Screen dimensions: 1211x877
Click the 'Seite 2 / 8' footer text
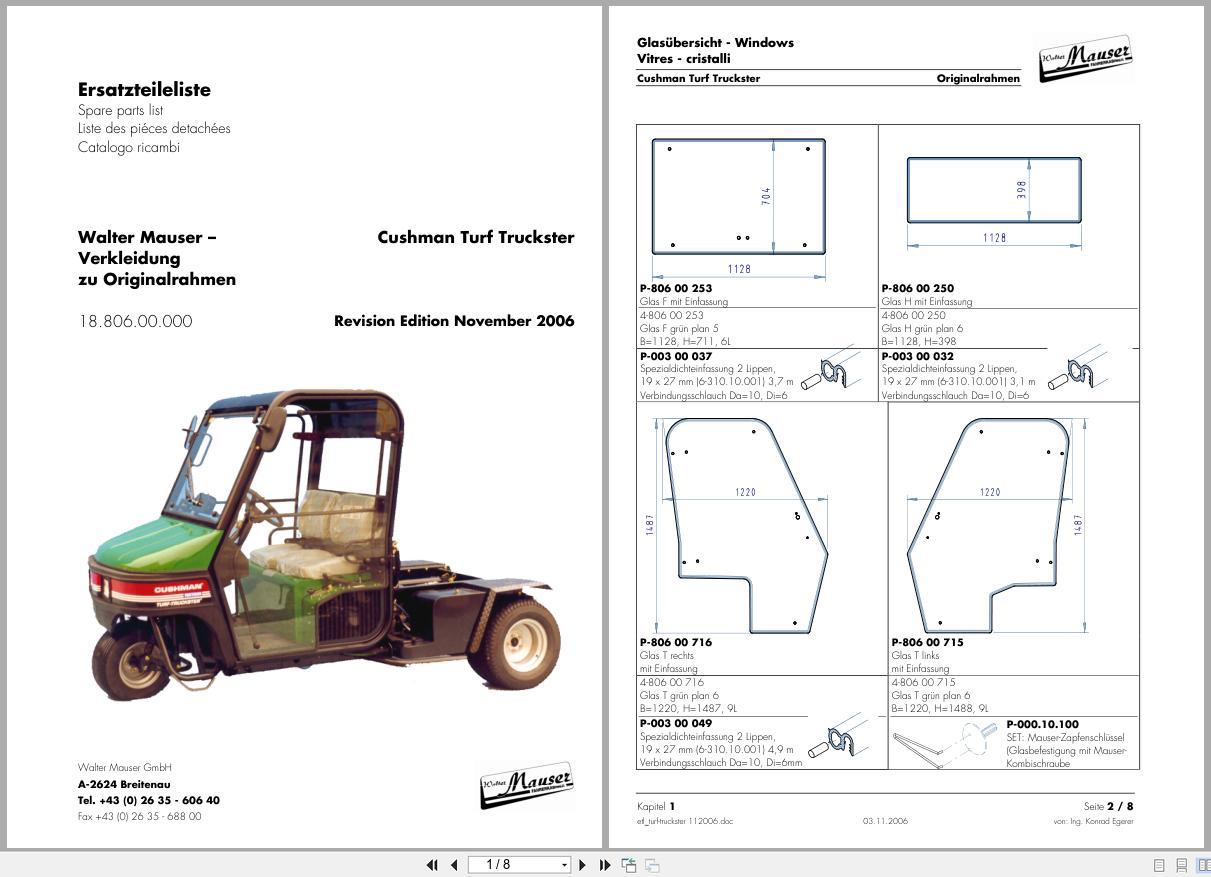1109,806
